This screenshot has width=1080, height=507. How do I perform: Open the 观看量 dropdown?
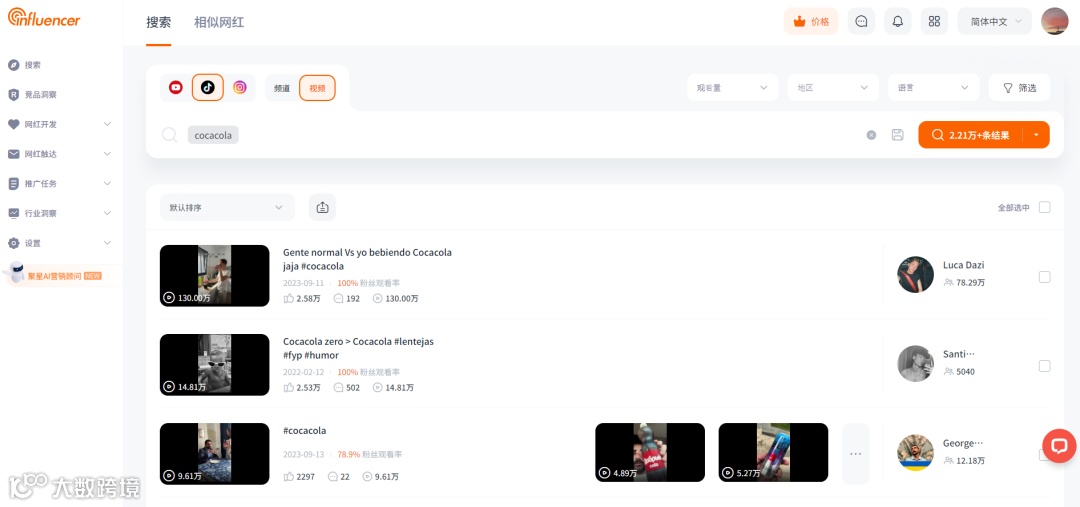pyautogui.click(x=733, y=87)
